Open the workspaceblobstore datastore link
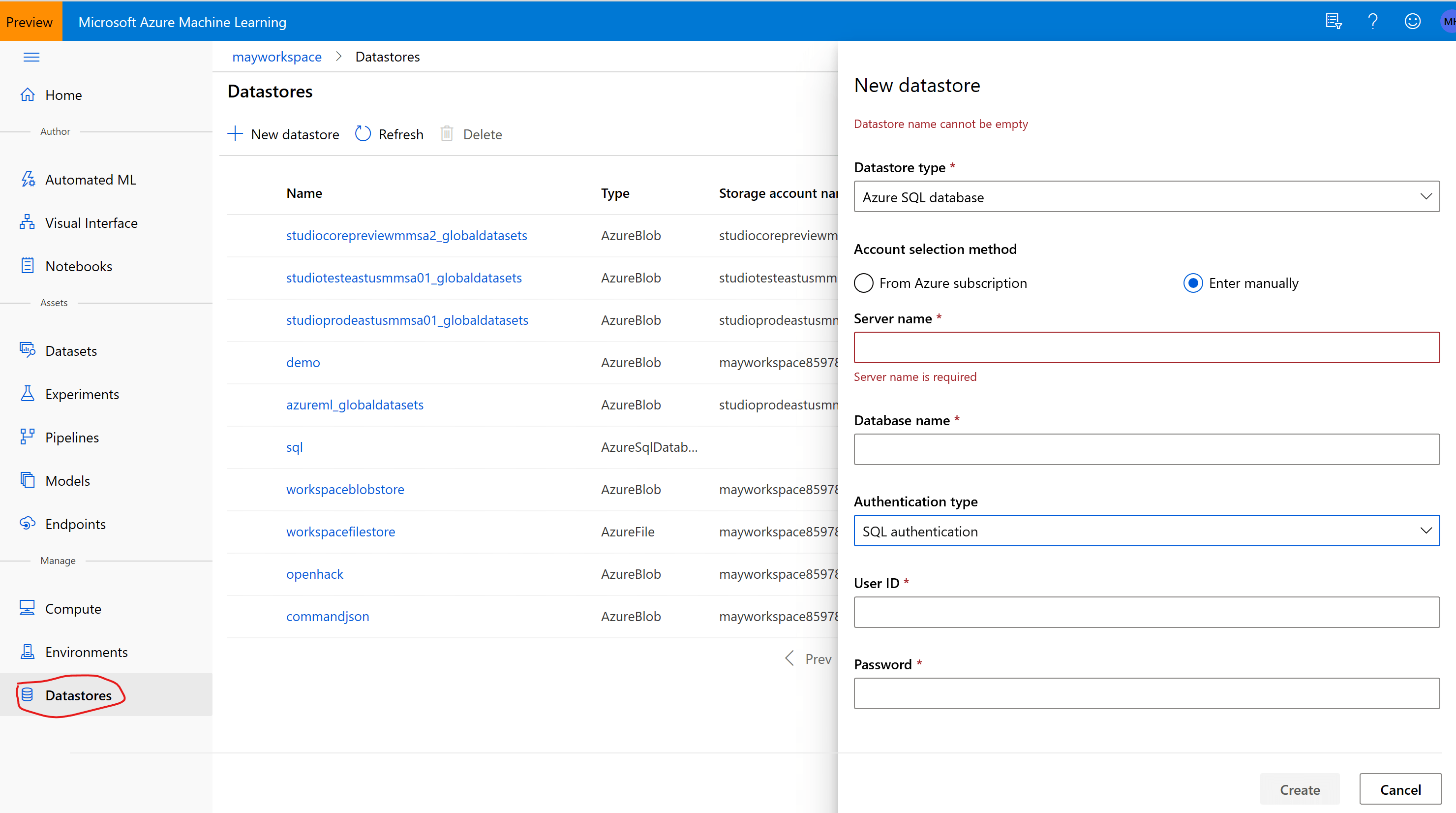 point(345,489)
